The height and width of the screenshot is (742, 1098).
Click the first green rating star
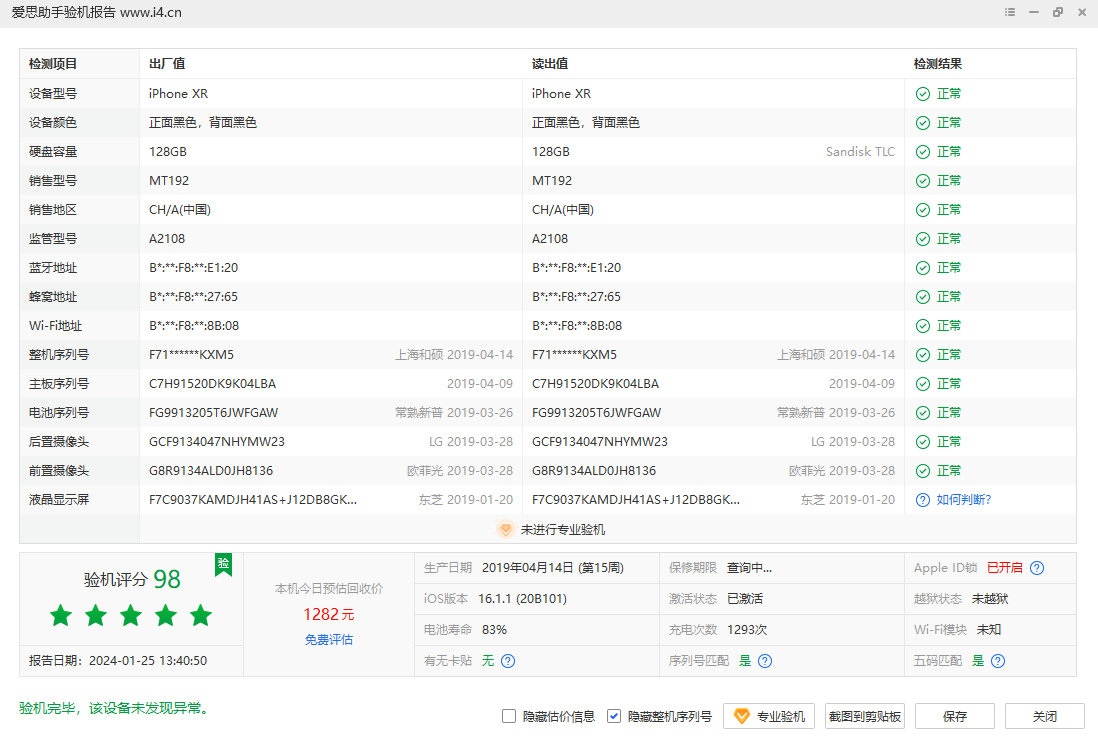tap(61, 615)
